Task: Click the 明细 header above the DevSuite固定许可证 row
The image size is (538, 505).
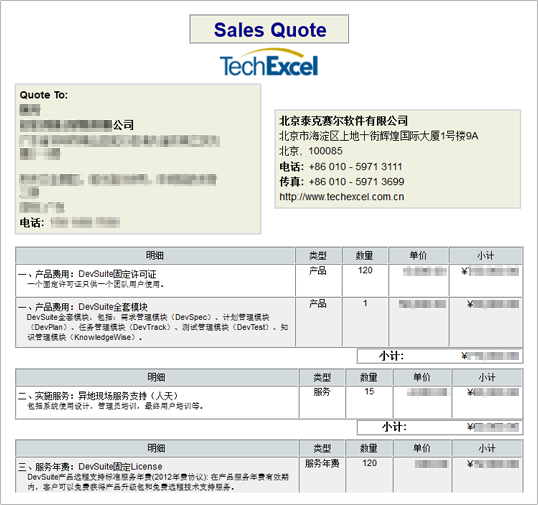Action: [155, 255]
